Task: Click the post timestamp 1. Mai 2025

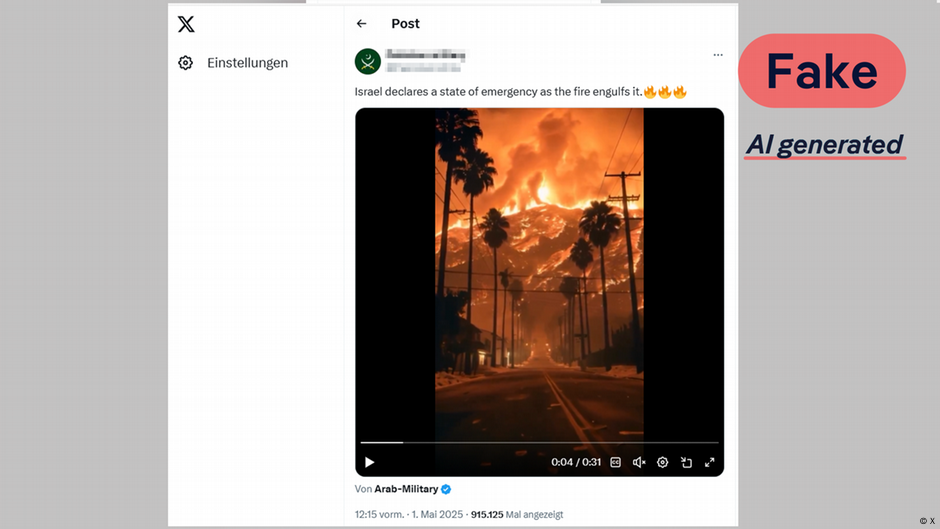Action: pyautogui.click(x=437, y=515)
